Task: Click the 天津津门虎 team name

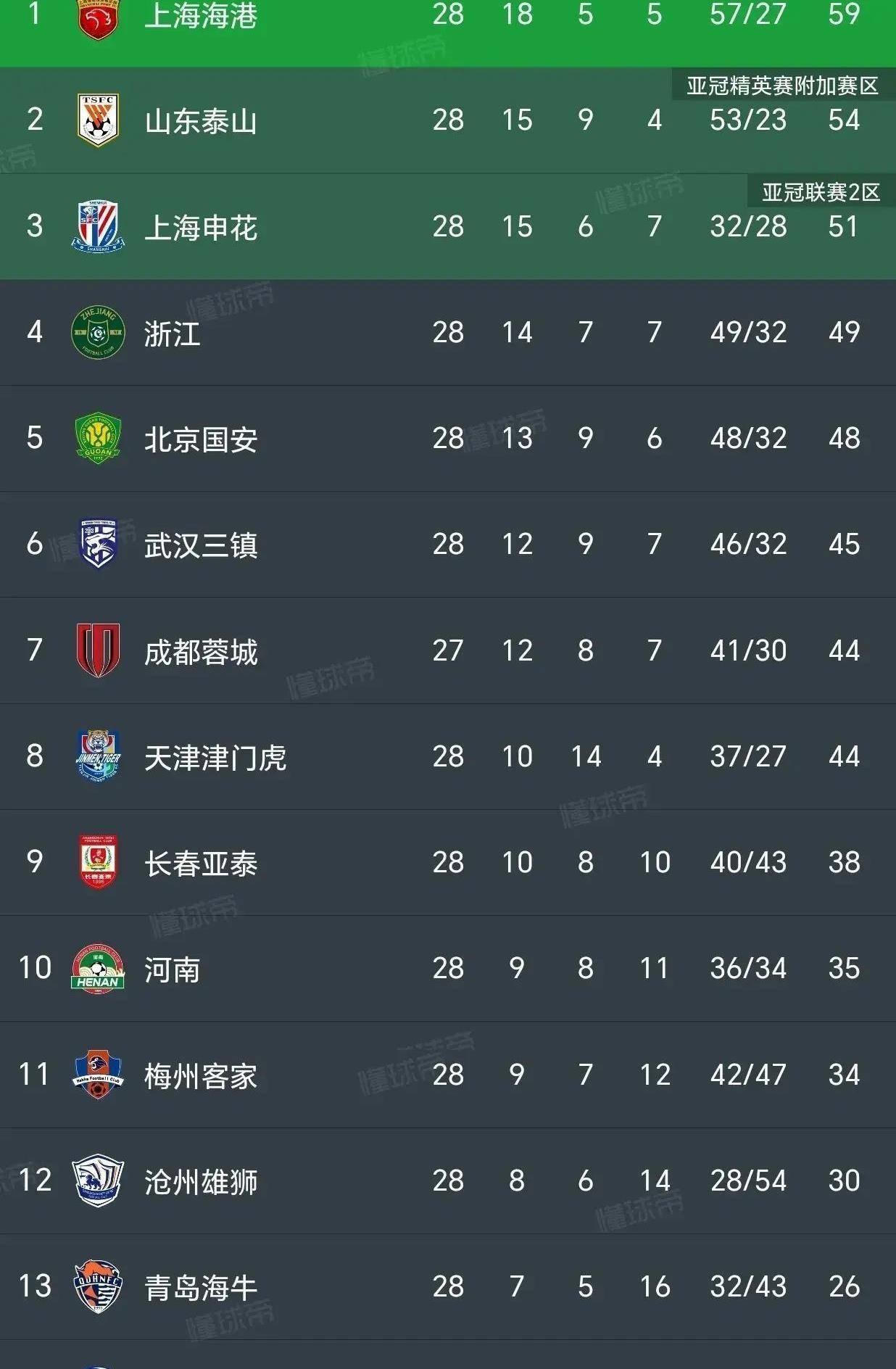Action: click(215, 758)
